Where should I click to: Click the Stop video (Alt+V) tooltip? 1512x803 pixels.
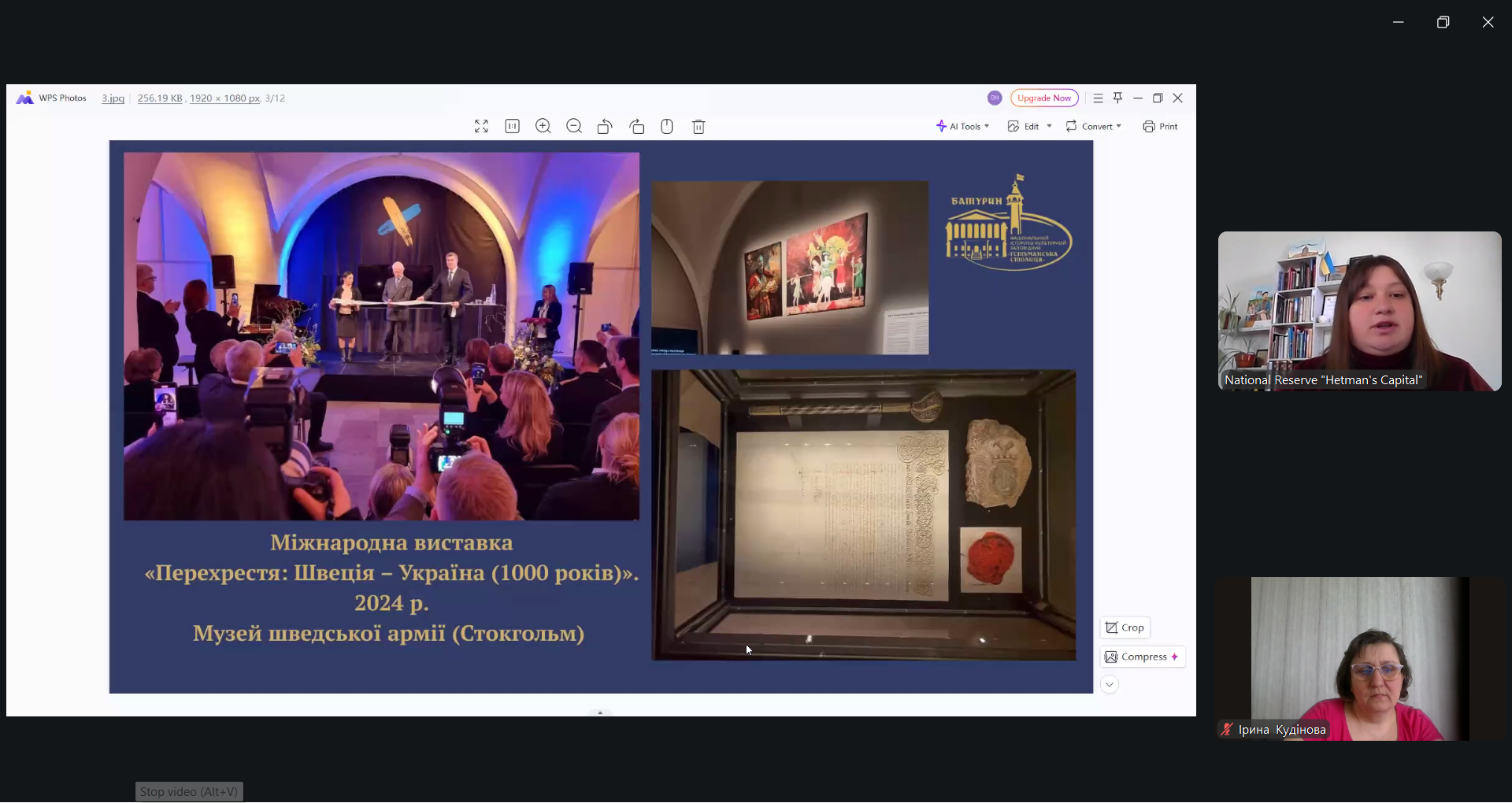[189, 792]
